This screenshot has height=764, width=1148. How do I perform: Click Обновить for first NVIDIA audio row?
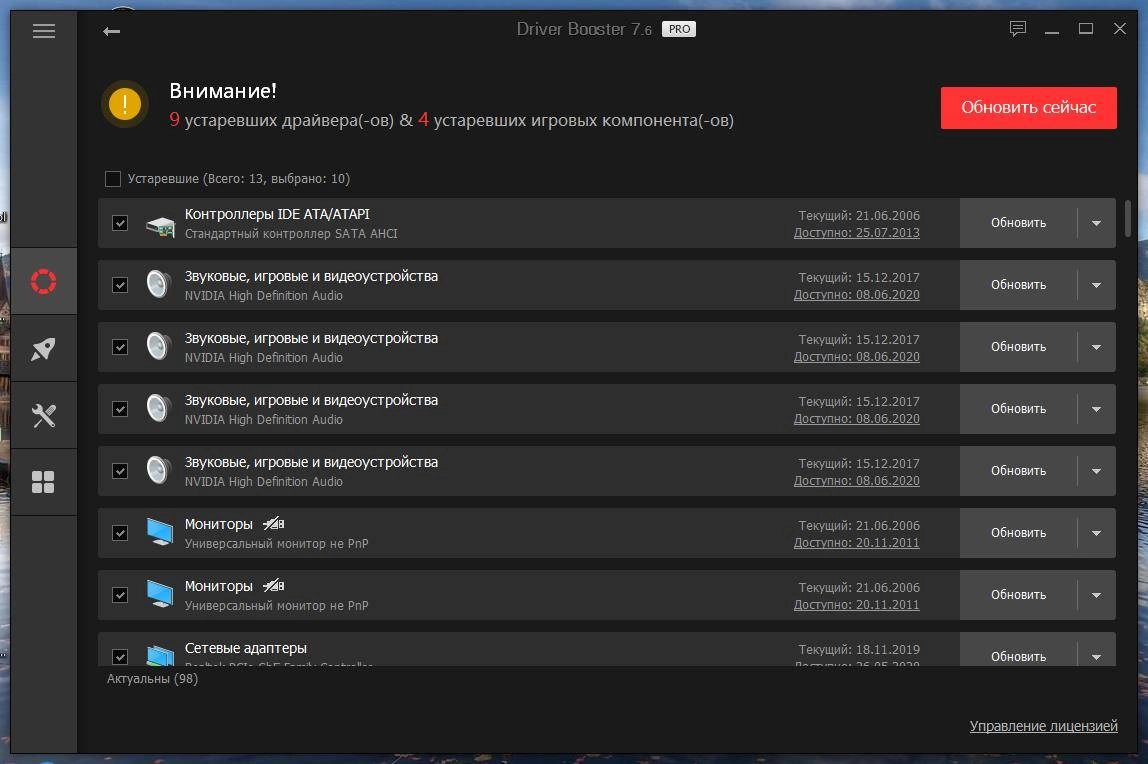(1018, 285)
